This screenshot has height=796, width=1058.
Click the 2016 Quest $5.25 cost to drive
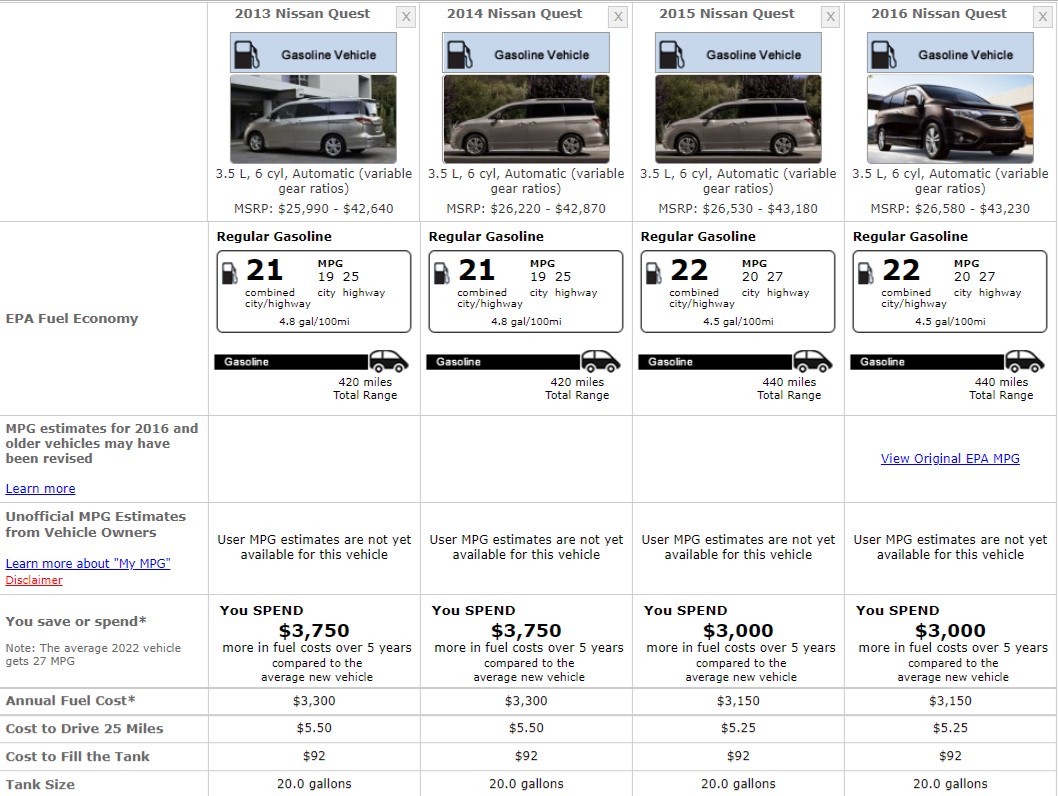[950, 728]
